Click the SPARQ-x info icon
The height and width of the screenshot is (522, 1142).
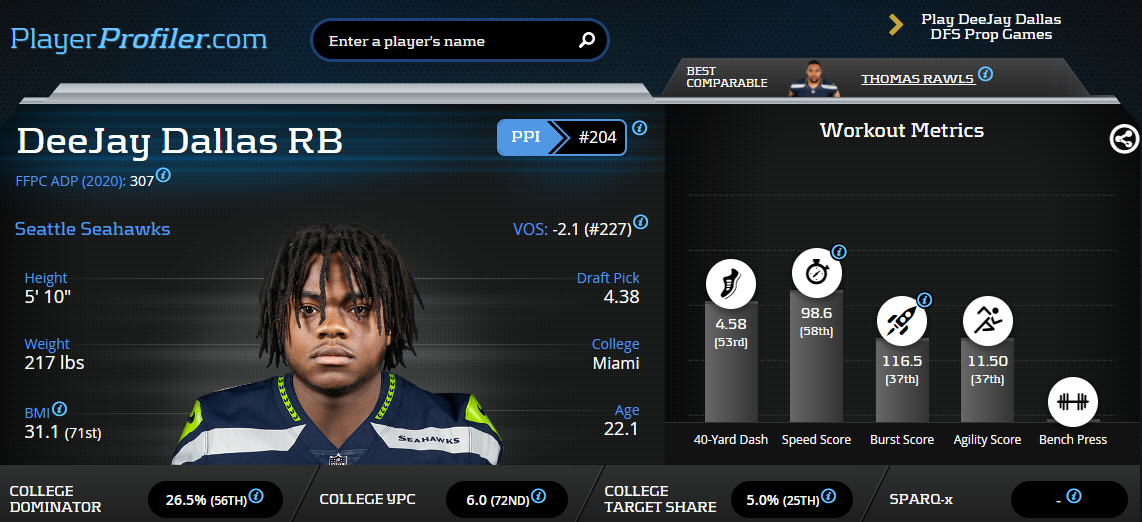point(1074,497)
